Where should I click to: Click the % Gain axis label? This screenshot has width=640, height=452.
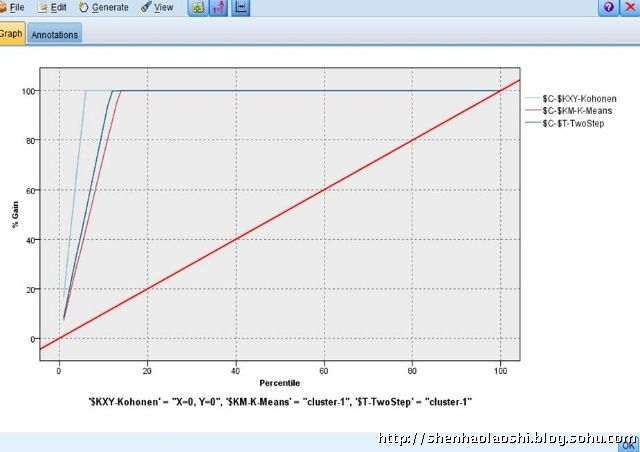click(x=16, y=214)
